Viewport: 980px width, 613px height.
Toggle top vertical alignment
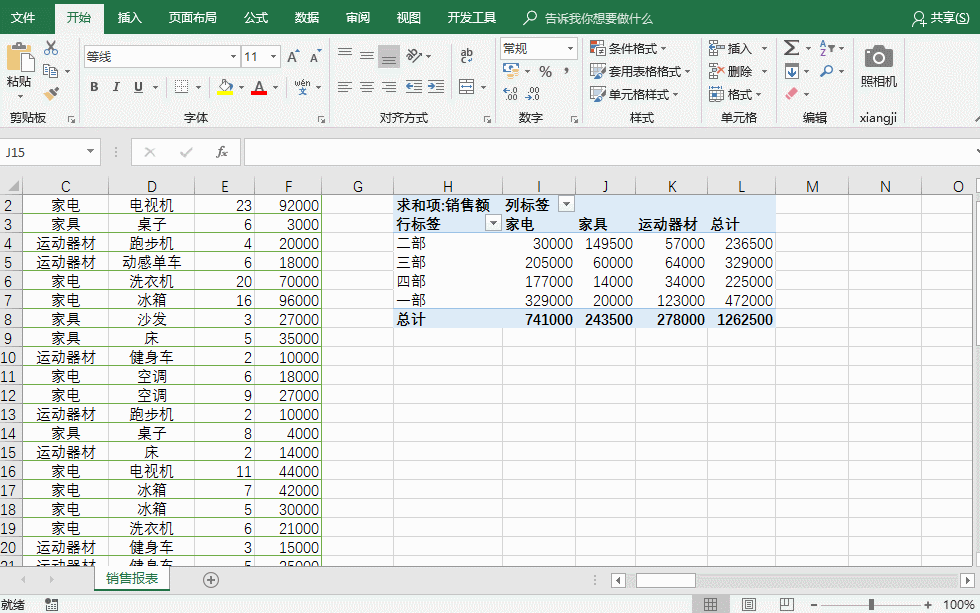coord(344,56)
